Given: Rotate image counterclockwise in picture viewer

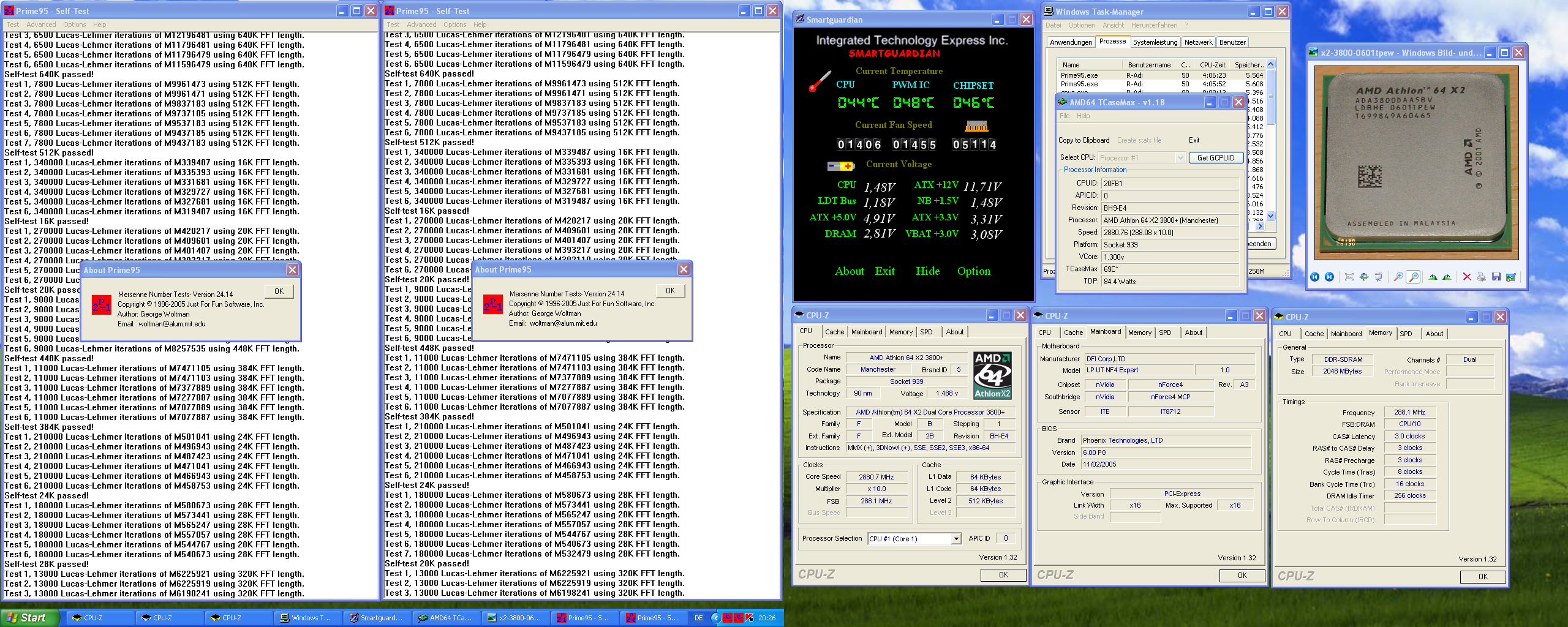Looking at the screenshot, I should (1447, 277).
